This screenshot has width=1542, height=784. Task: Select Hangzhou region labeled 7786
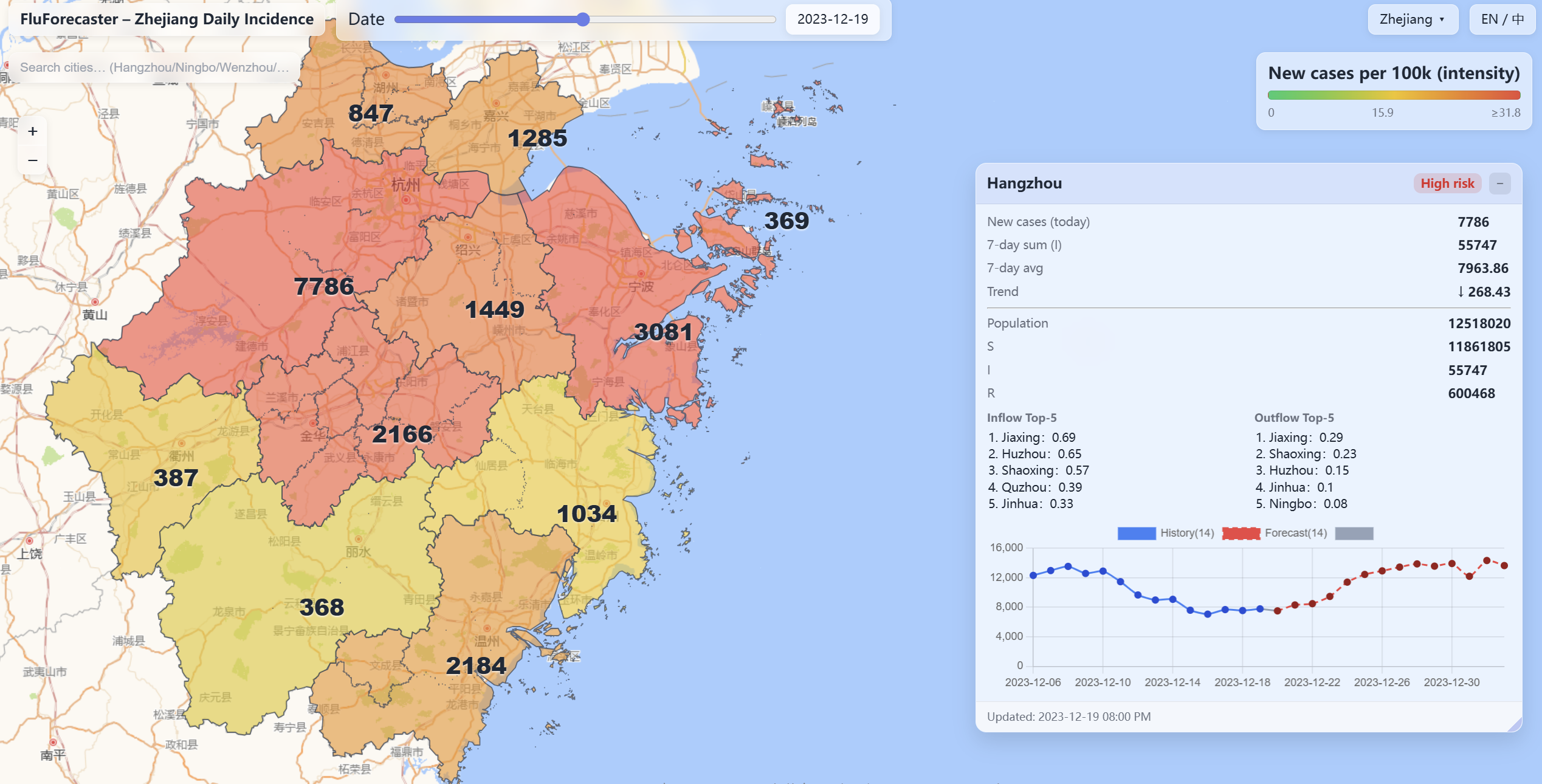[323, 286]
